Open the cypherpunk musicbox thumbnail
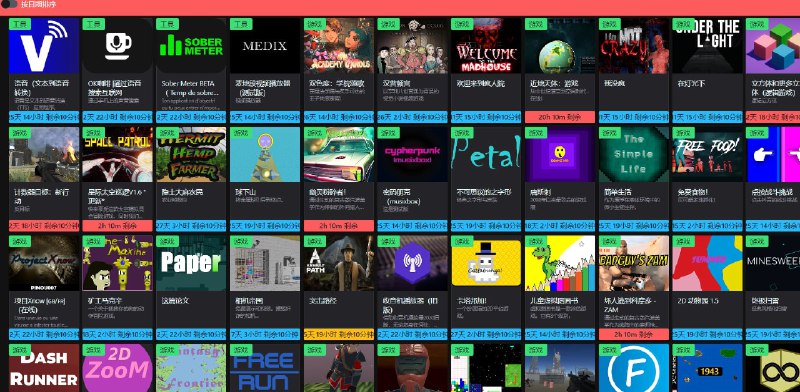 pyautogui.click(x=413, y=154)
